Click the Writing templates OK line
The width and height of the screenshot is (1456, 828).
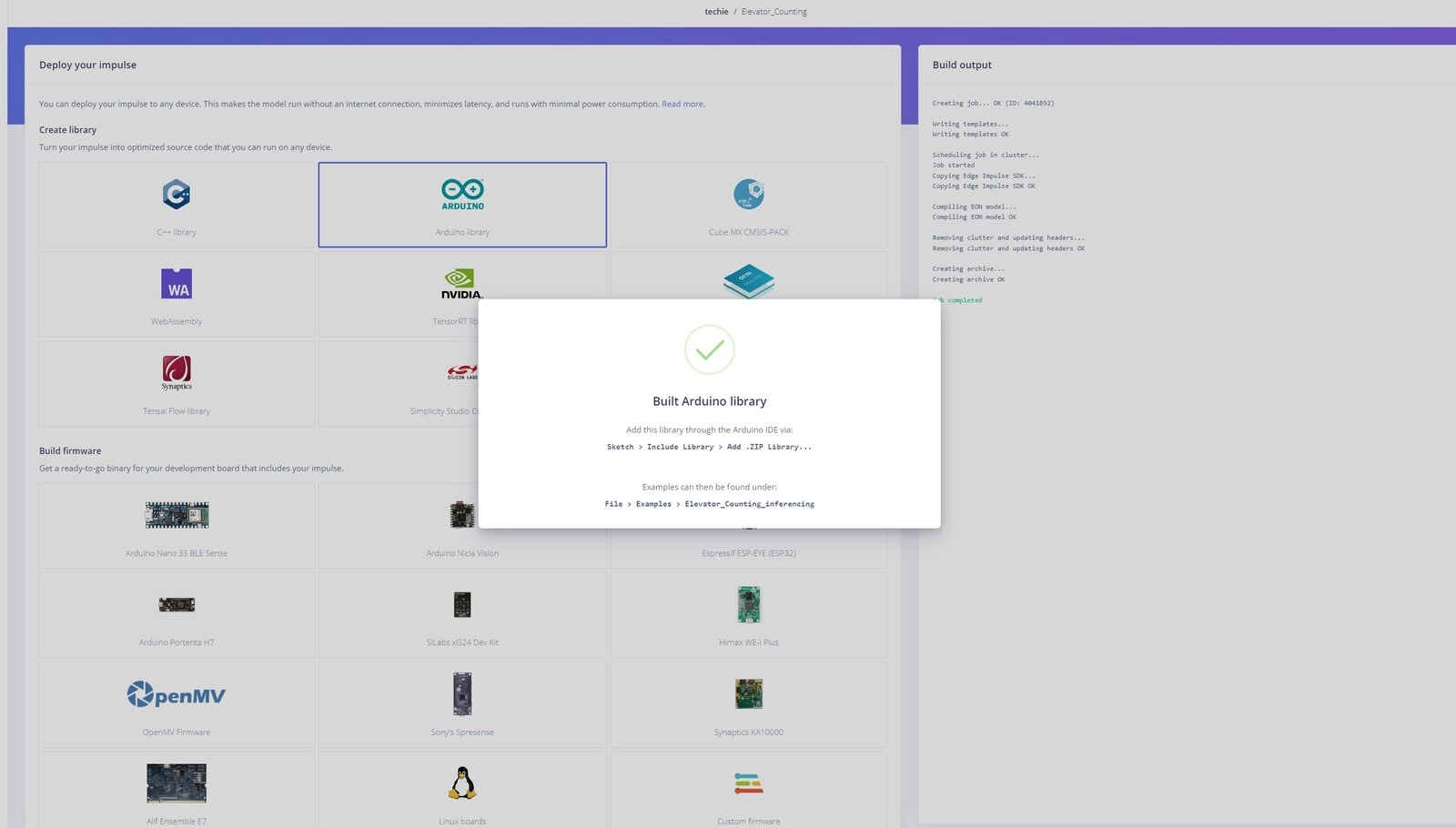point(970,135)
